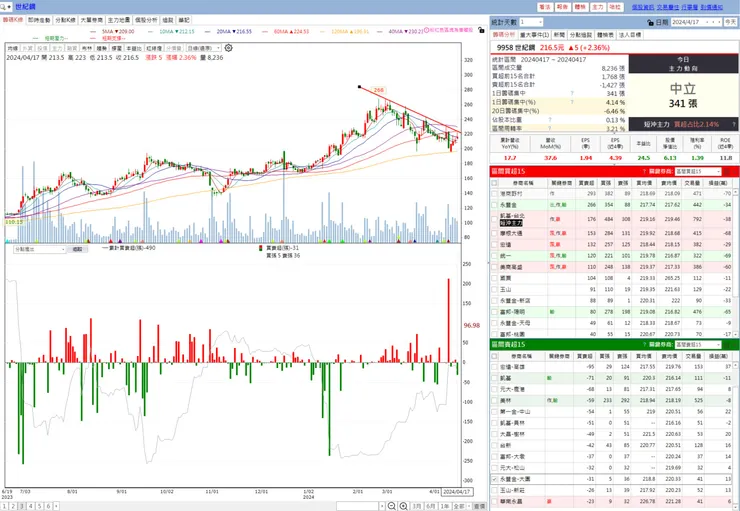Zoom in the chart with the plus magnifier

point(404,506)
